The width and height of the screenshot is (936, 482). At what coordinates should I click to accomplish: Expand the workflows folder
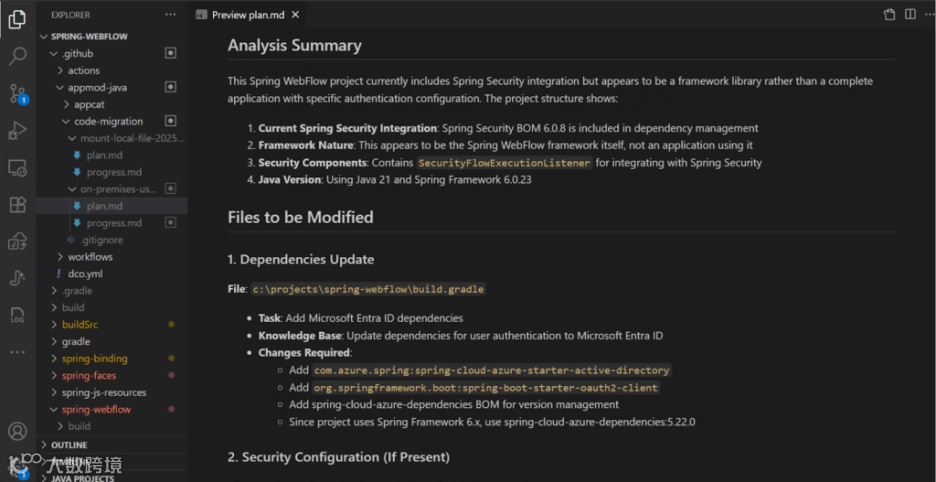pos(90,257)
